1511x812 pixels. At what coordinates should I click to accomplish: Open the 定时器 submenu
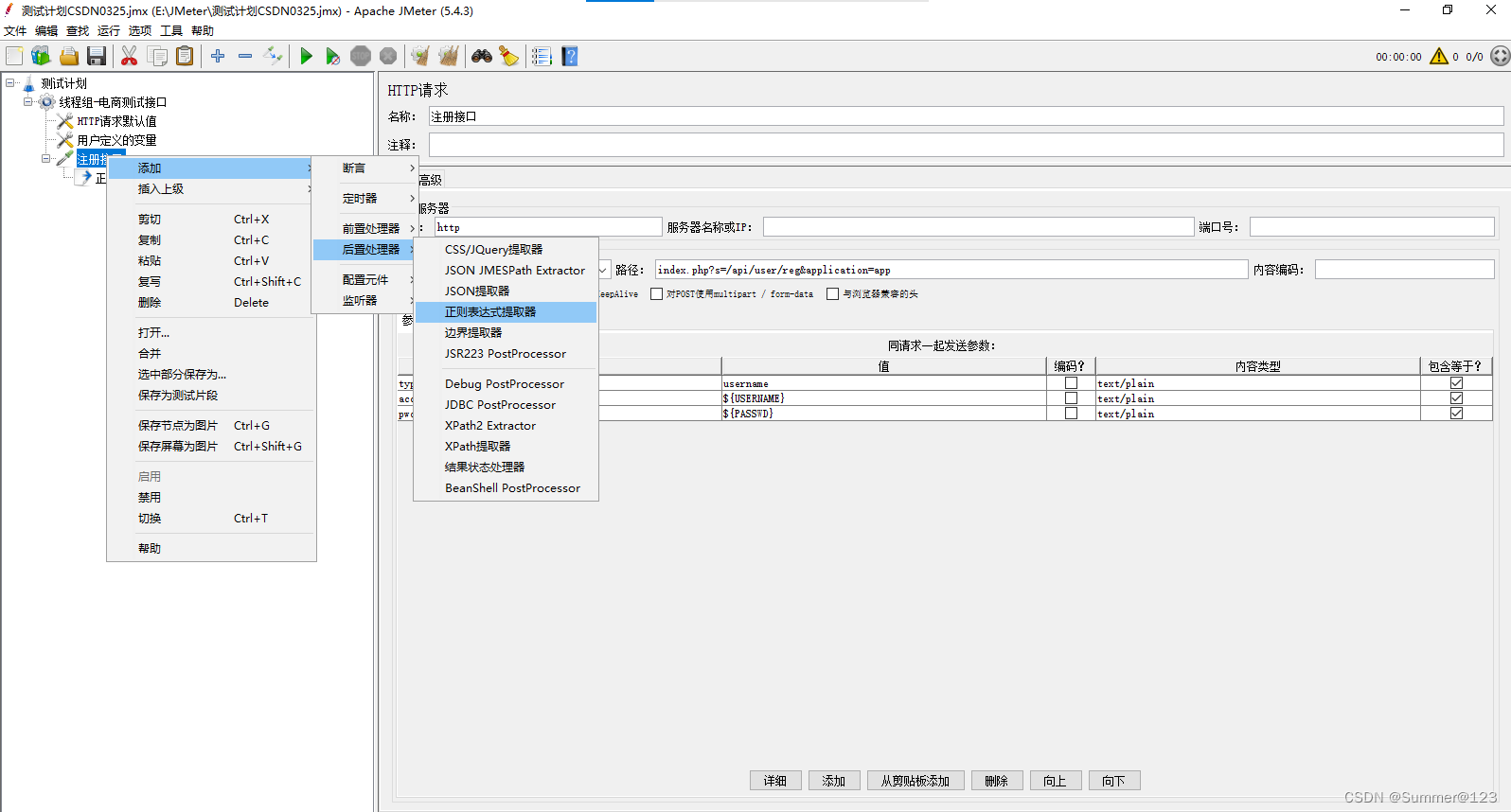(365, 199)
